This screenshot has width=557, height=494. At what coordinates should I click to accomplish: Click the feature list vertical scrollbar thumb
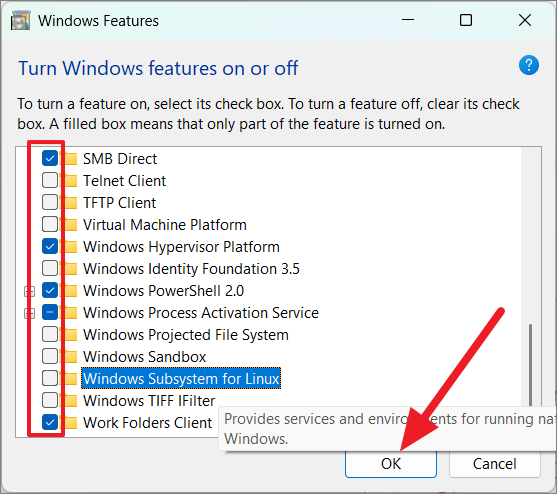[530, 365]
